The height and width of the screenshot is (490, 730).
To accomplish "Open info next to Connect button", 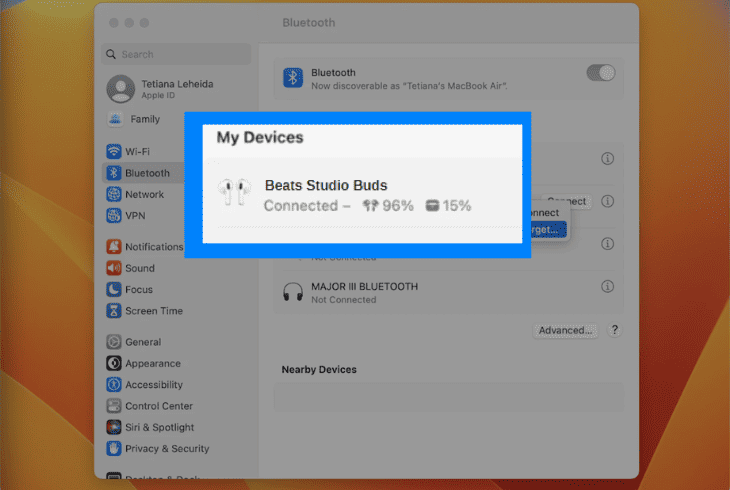I will (x=607, y=201).
